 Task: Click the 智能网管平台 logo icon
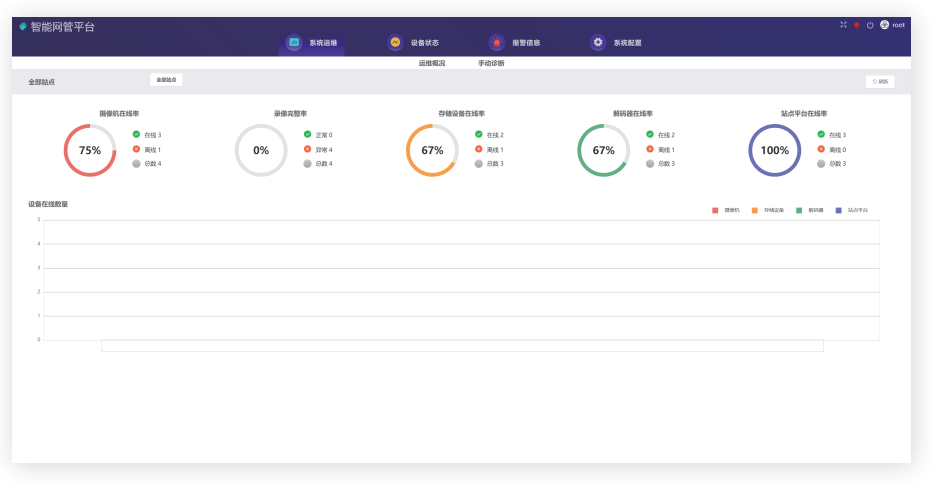tap(23, 27)
